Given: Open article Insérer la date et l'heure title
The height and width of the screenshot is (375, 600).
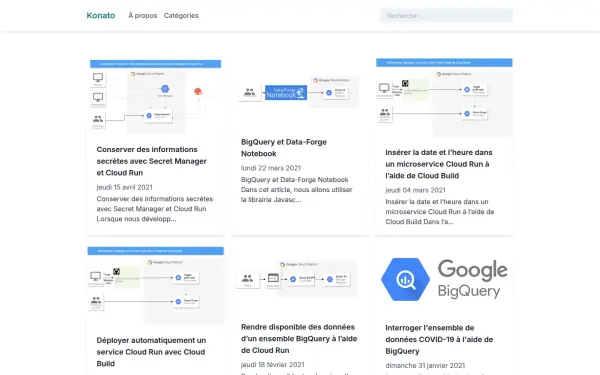Looking at the screenshot, I should 439,164.
